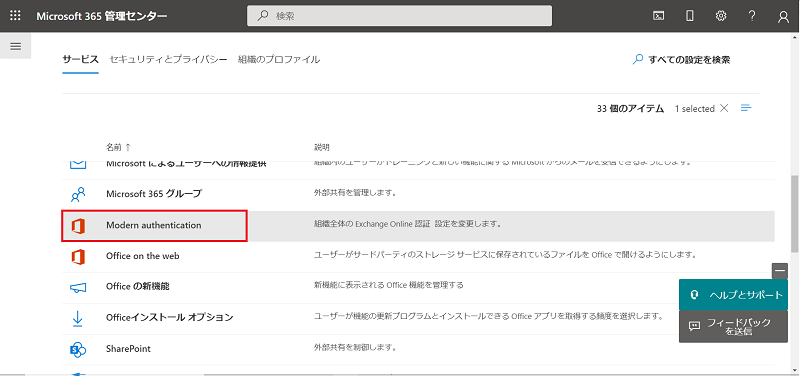Click the Microsoft 365 グループ people icon
Screen dimensions: 800x376
coord(78,194)
